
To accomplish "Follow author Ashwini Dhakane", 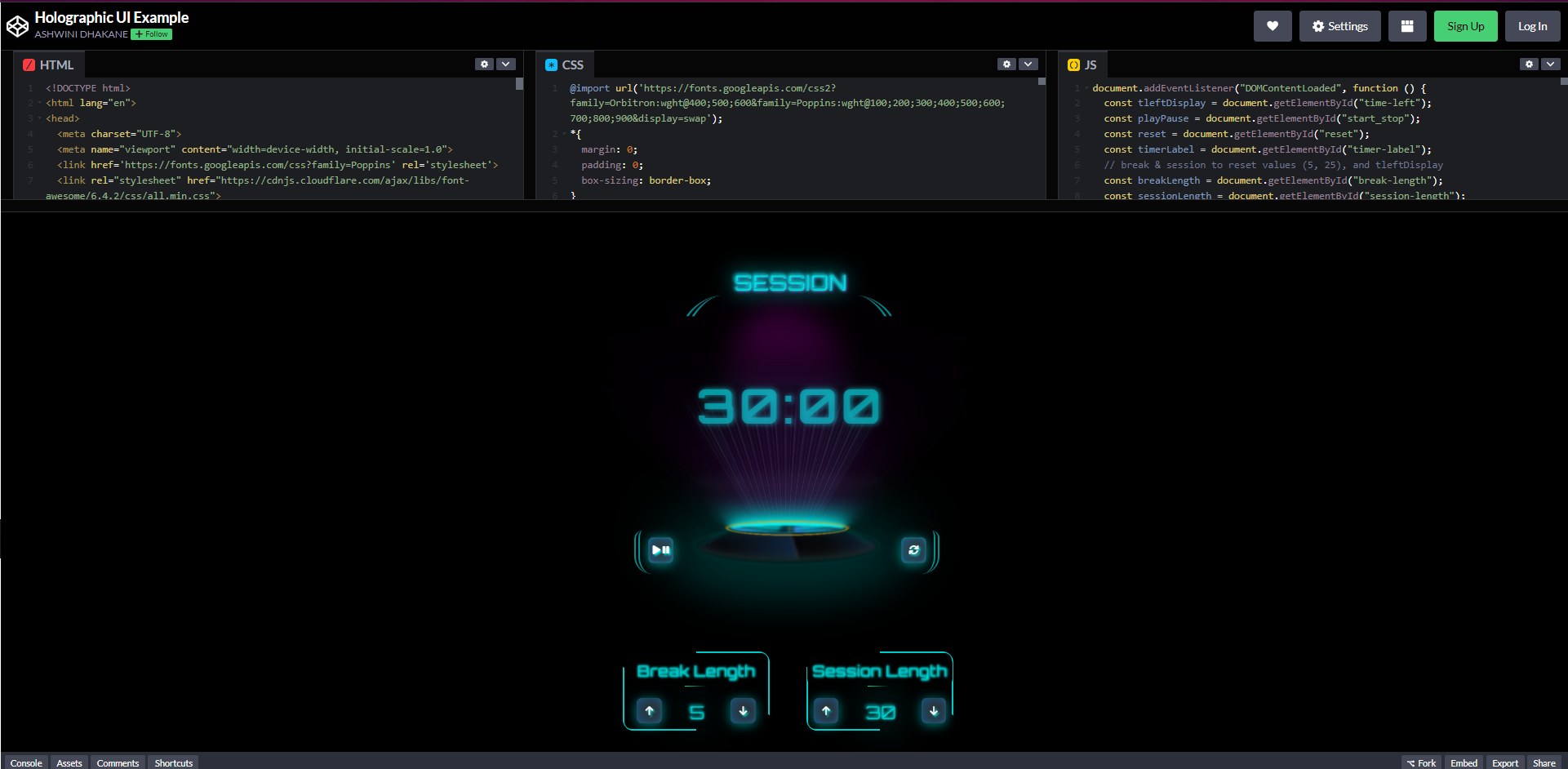I will pyautogui.click(x=152, y=34).
